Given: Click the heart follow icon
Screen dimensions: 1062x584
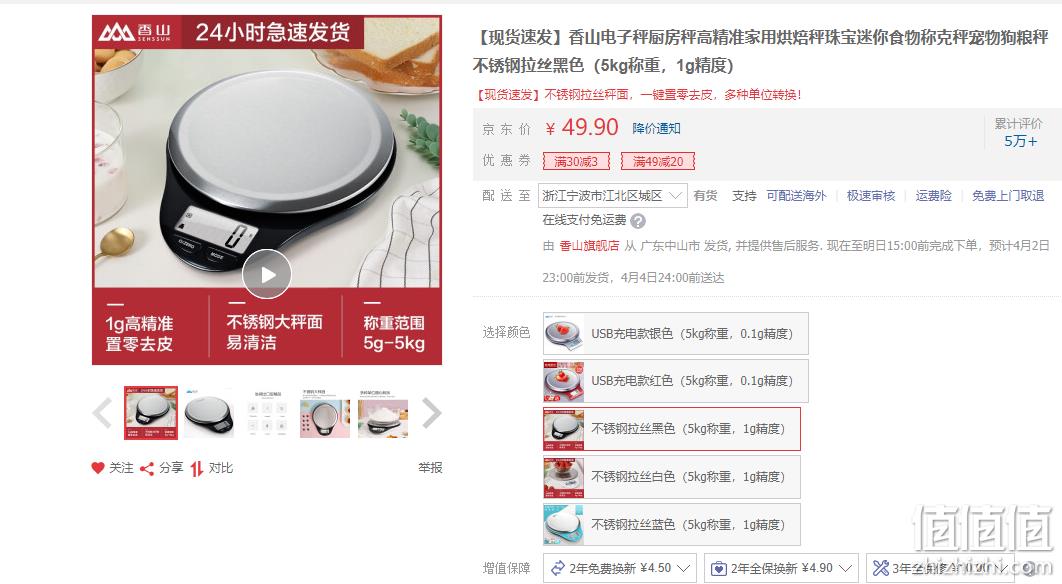Looking at the screenshot, I should [x=98, y=468].
